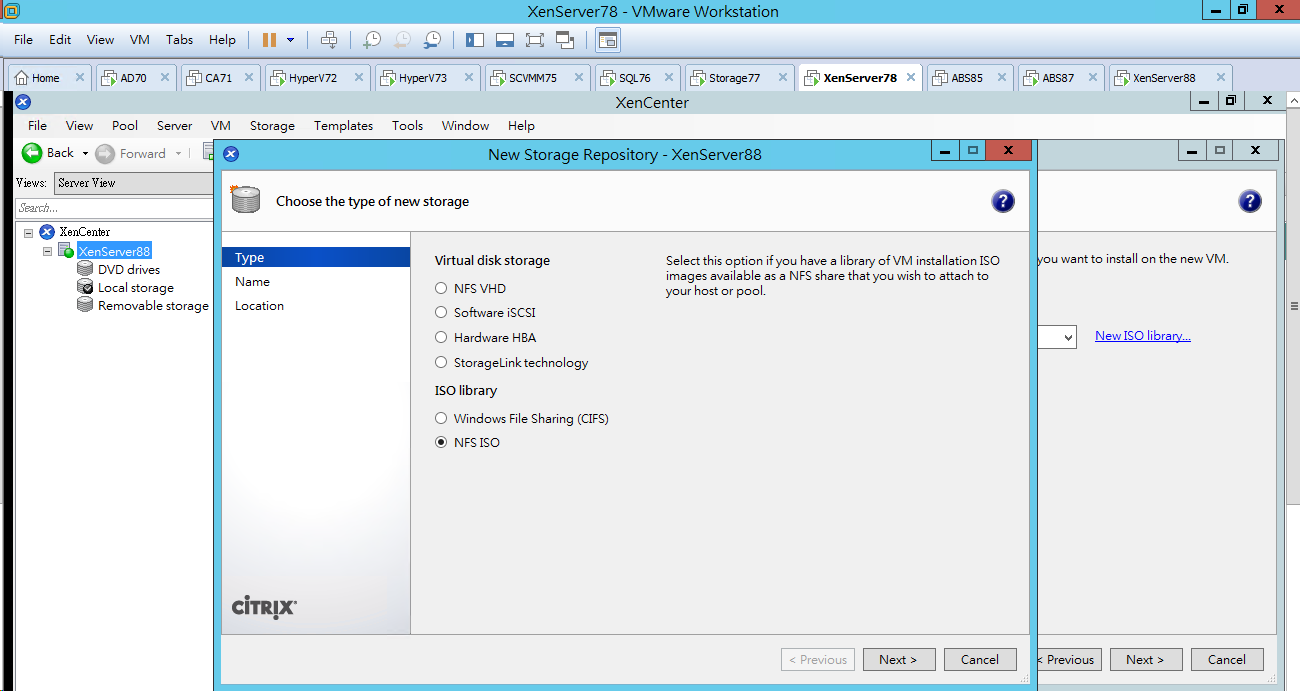The width and height of the screenshot is (1300, 691).
Task: Click the VMware suspend (pause) toolbar button
Action: [x=269, y=40]
